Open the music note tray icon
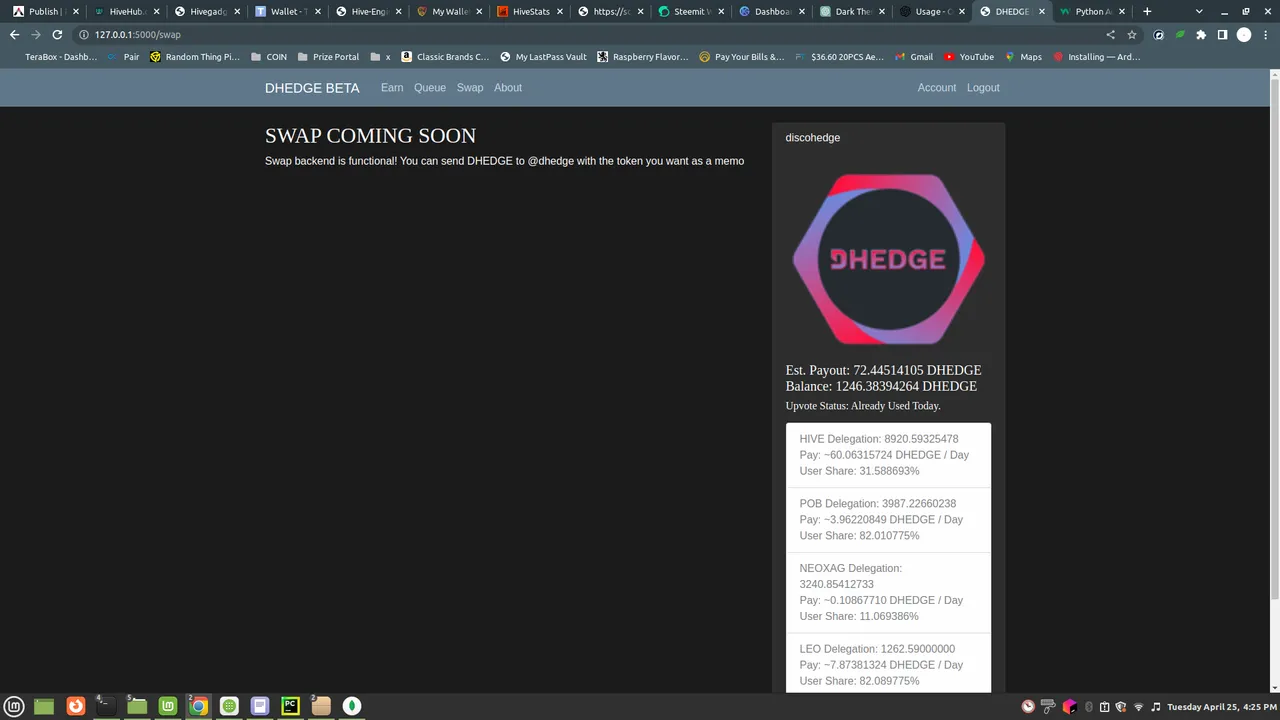Viewport: 1280px width, 720px height. [x=1155, y=707]
